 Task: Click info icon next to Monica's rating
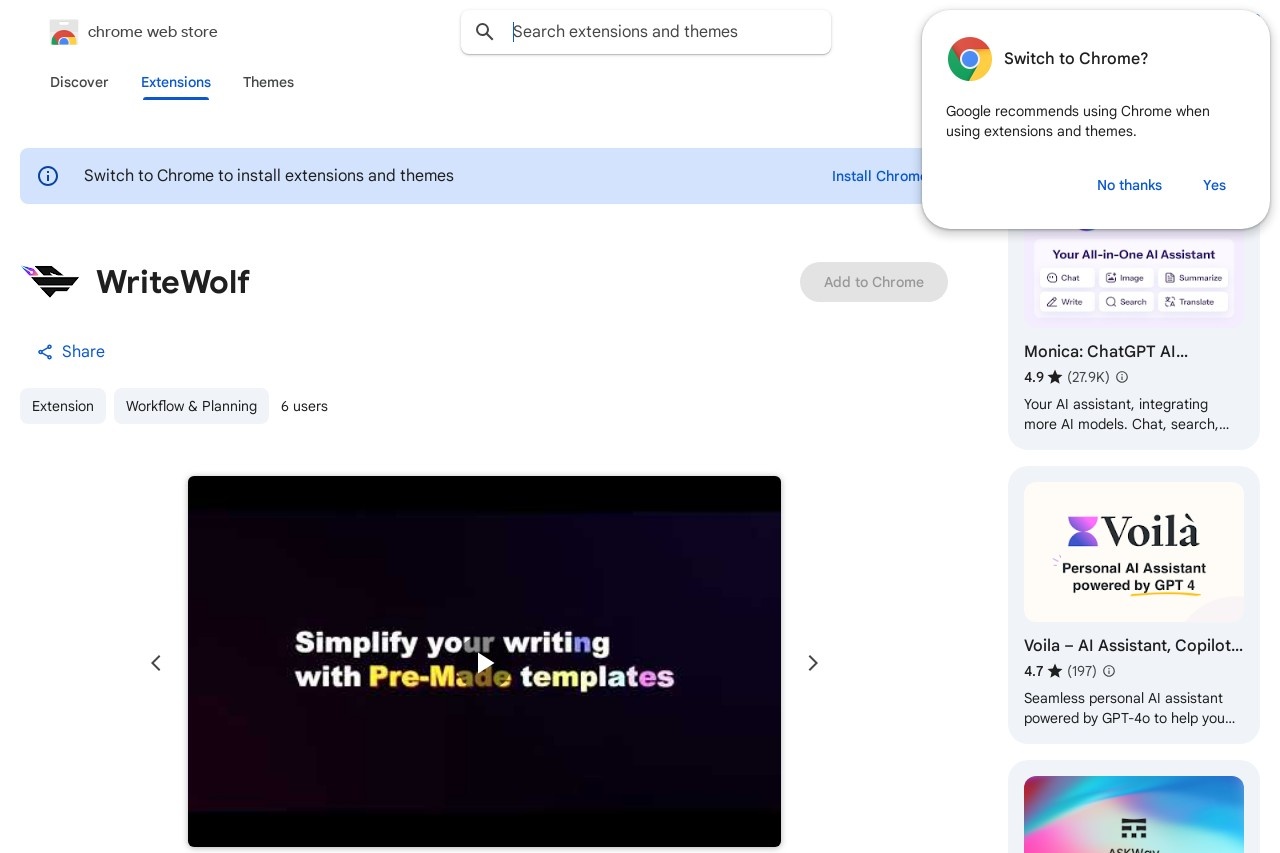click(1122, 377)
